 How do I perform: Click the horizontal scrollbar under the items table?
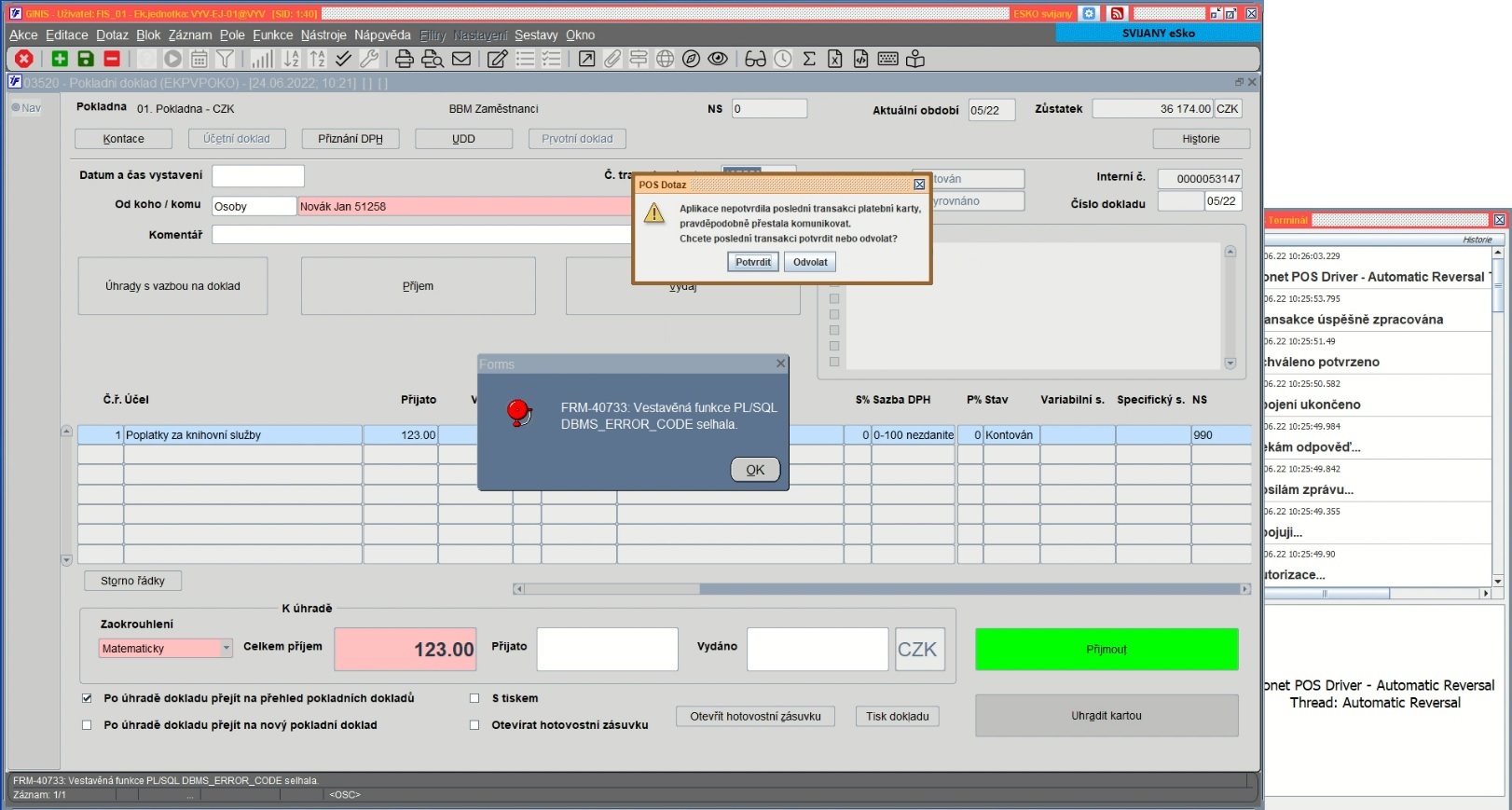coord(881,589)
